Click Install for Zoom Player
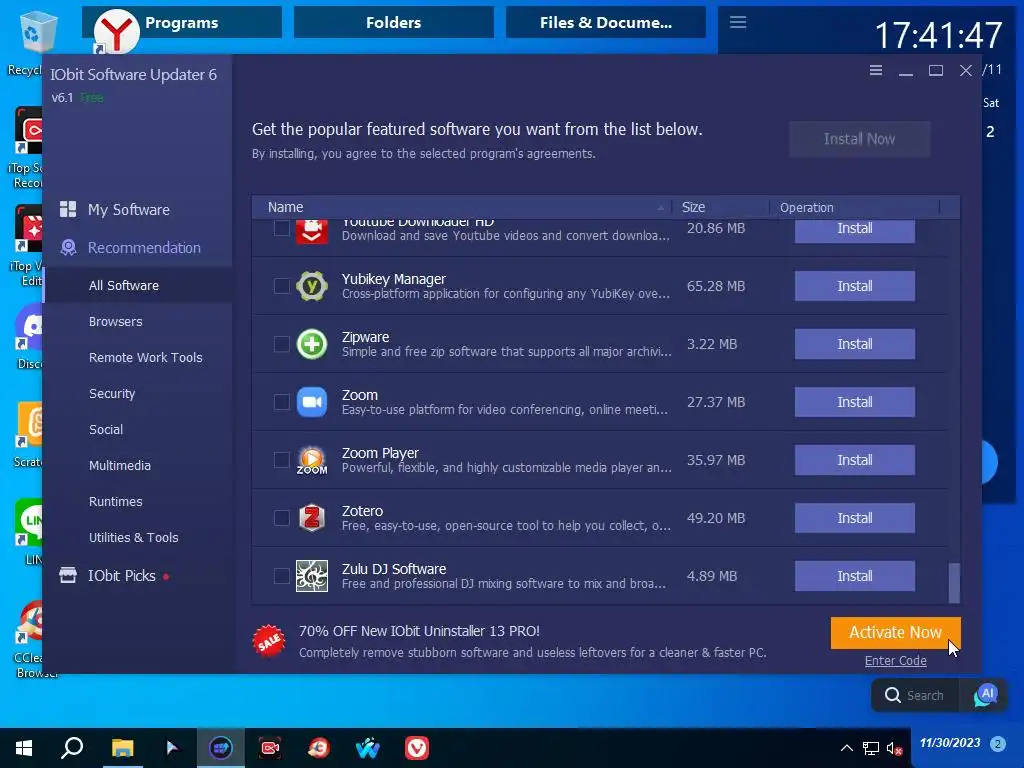The image size is (1024, 768). (x=854, y=460)
